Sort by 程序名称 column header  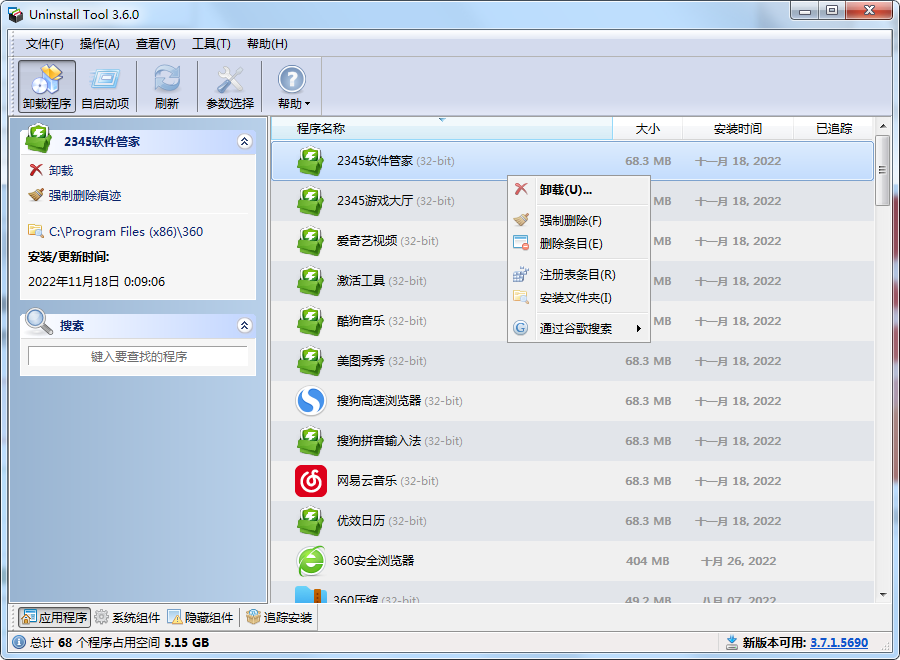click(441, 129)
